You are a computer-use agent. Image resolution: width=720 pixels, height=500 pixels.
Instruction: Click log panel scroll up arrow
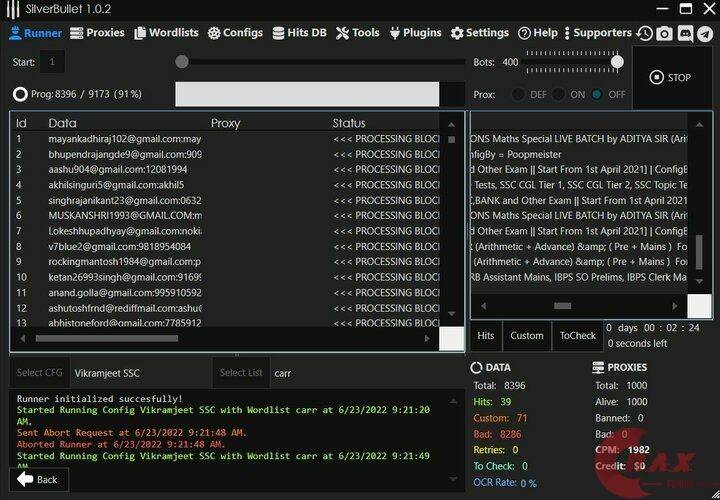[x=453, y=402]
